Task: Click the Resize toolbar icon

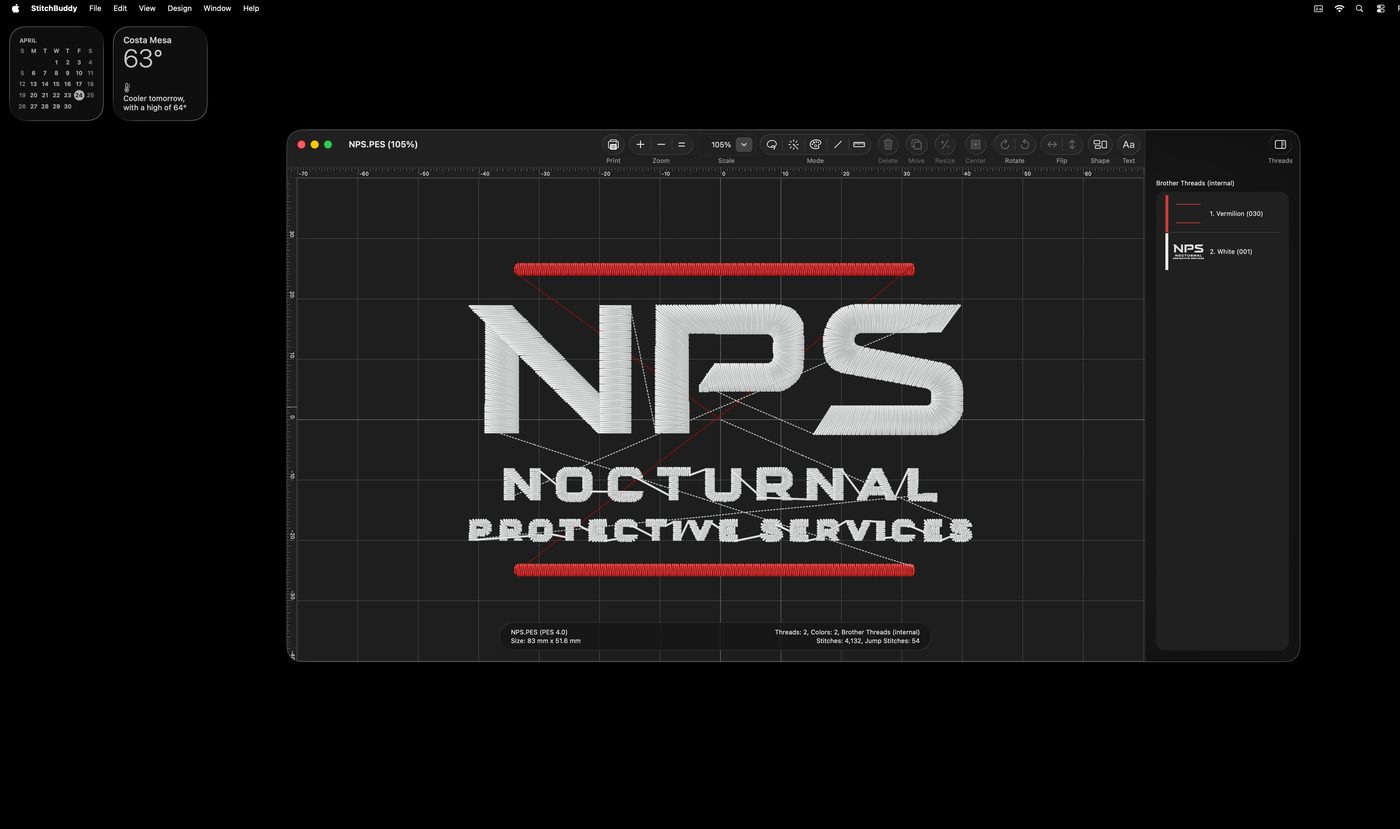Action: [x=945, y=145]
